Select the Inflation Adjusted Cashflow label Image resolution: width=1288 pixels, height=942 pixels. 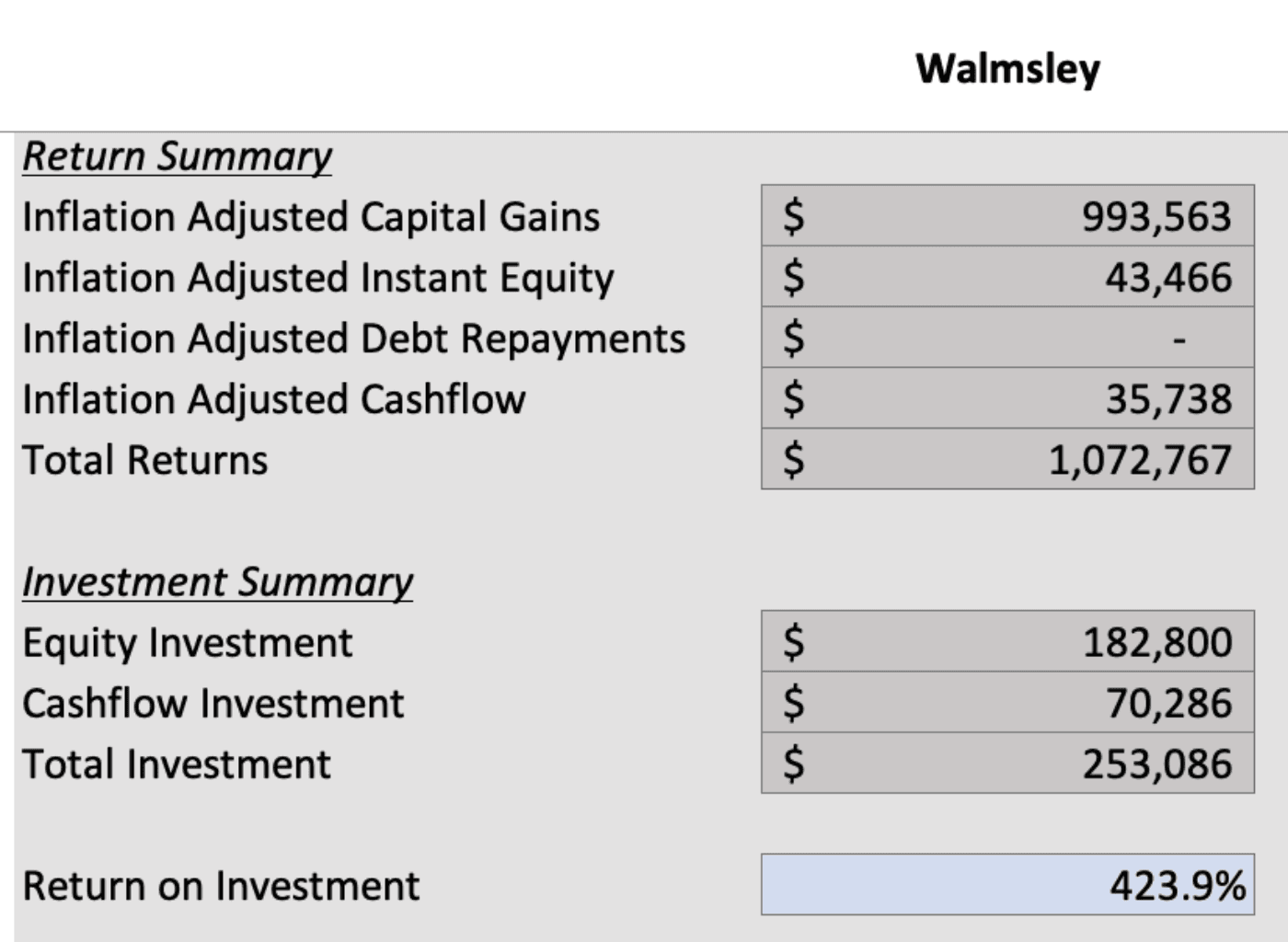(x=273, y=399)
